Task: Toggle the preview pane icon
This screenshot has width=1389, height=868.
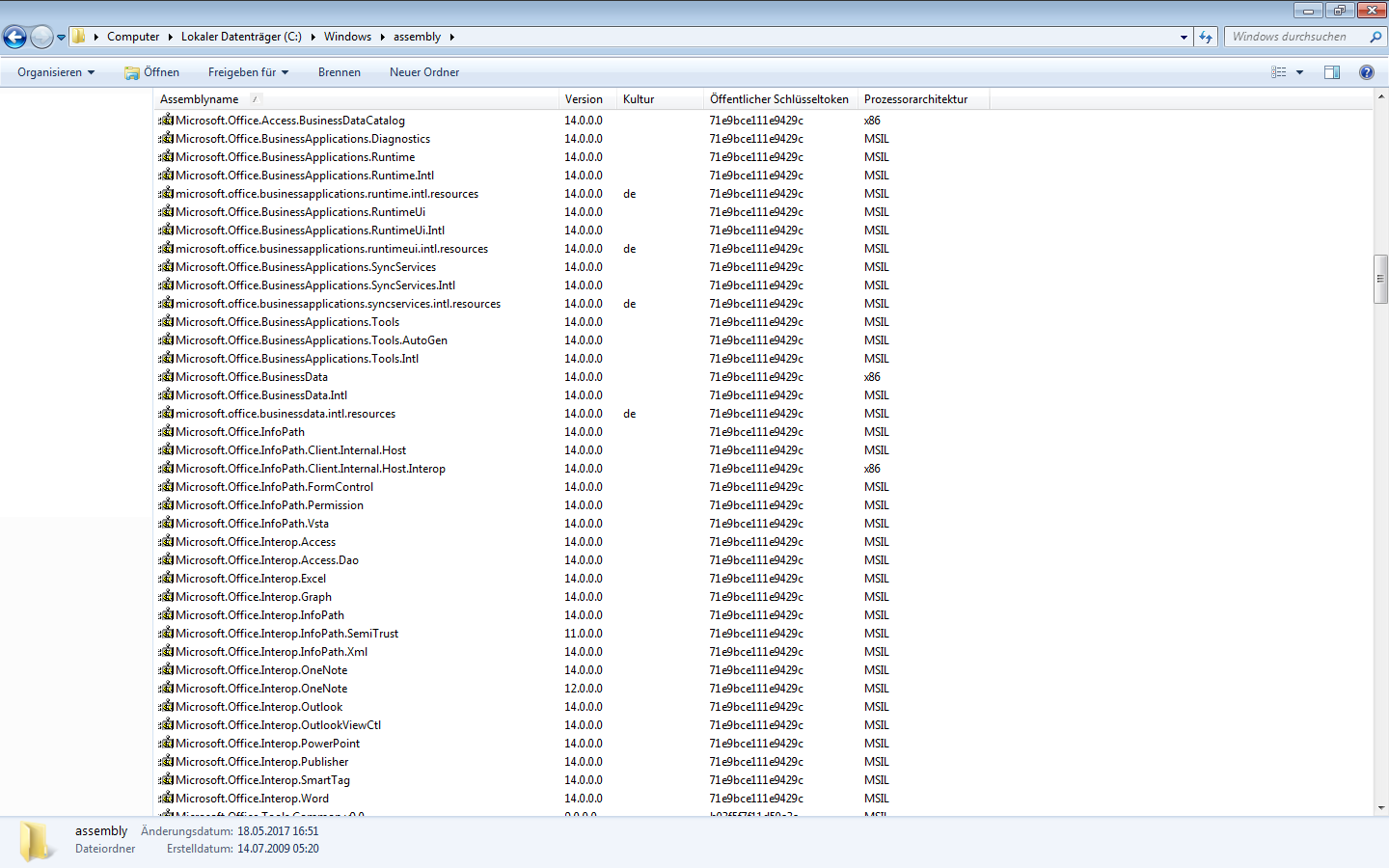Action: 1332,72
